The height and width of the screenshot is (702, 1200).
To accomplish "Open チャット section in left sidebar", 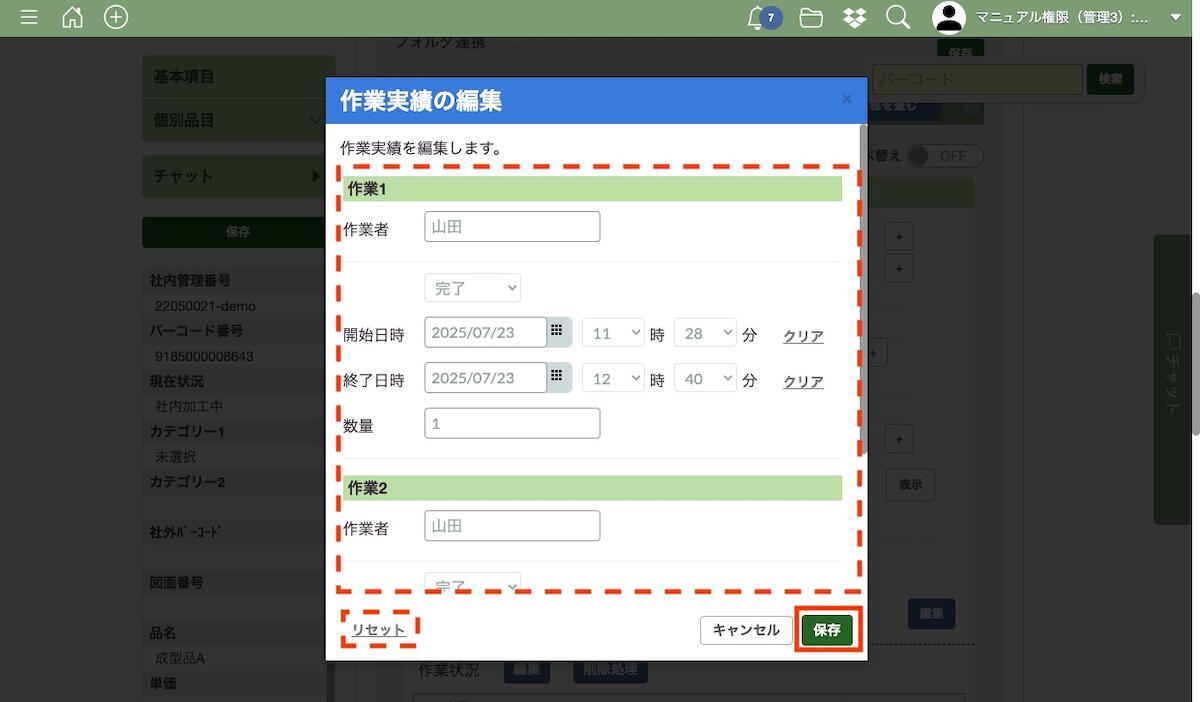I will 238,176.
